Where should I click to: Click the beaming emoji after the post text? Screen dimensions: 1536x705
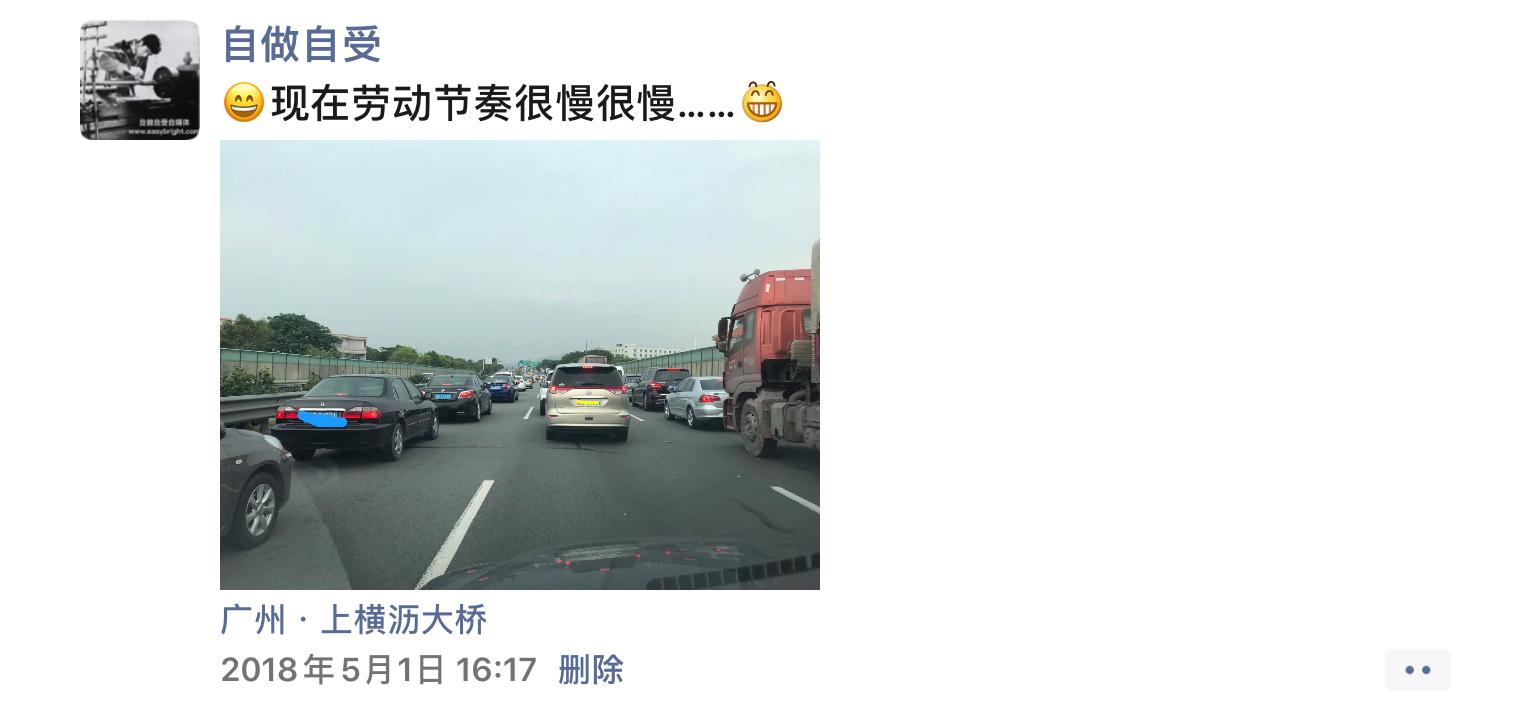tap(762, 103)
